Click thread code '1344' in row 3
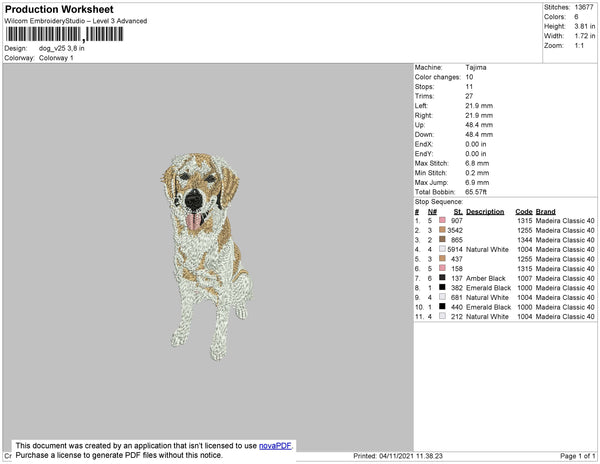Viewport: 600px width, 464px height. (525, 240)
